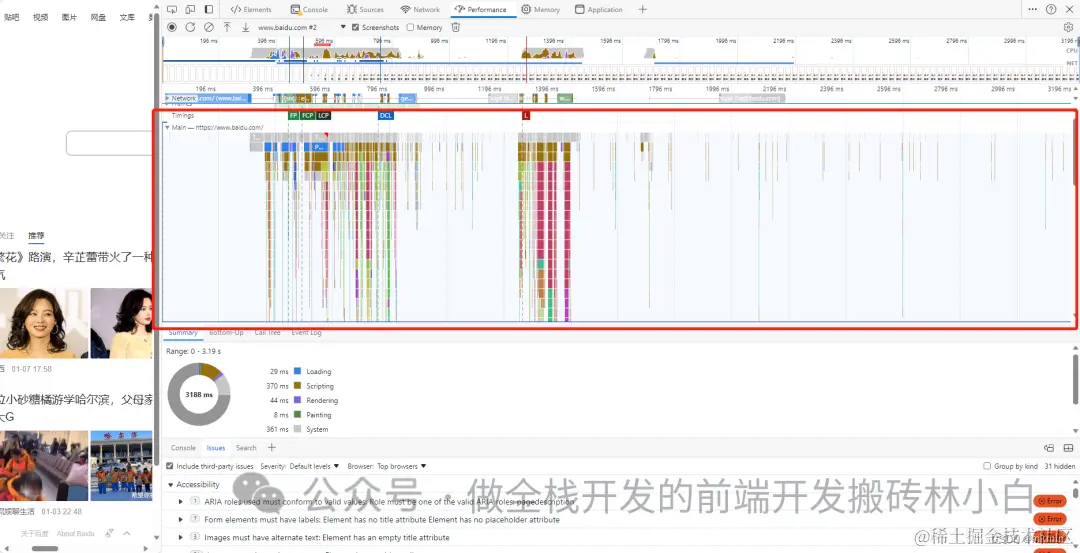Switch to the Elements tab
The image size is (1080, 553).
click(251, 10)
